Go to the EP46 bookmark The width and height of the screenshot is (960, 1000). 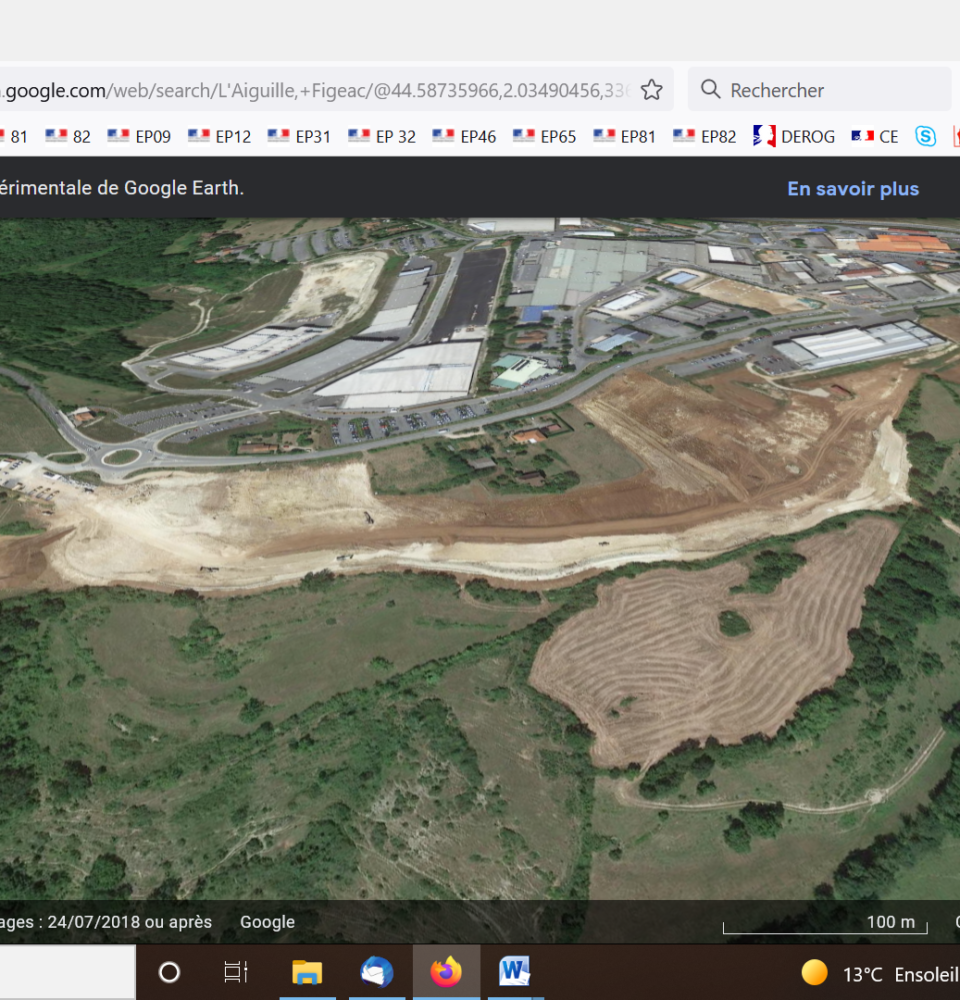coord(464,136)
